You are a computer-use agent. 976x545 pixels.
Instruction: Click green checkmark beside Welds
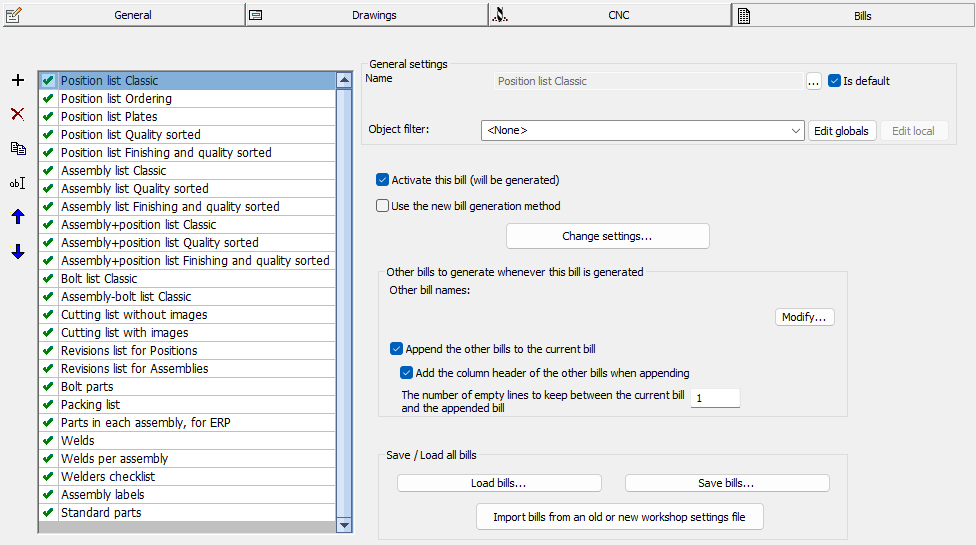(x=48, y=441)
